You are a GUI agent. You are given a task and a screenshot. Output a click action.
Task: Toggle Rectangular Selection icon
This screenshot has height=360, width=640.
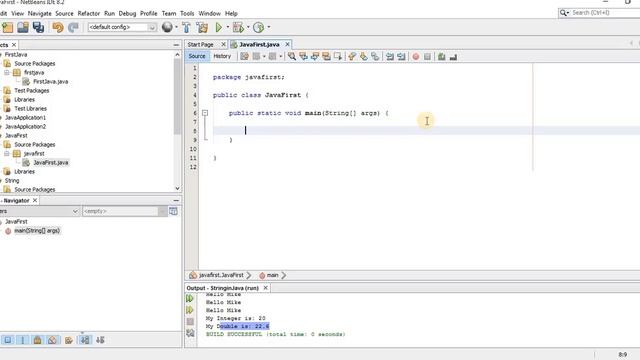coord(338,56)
